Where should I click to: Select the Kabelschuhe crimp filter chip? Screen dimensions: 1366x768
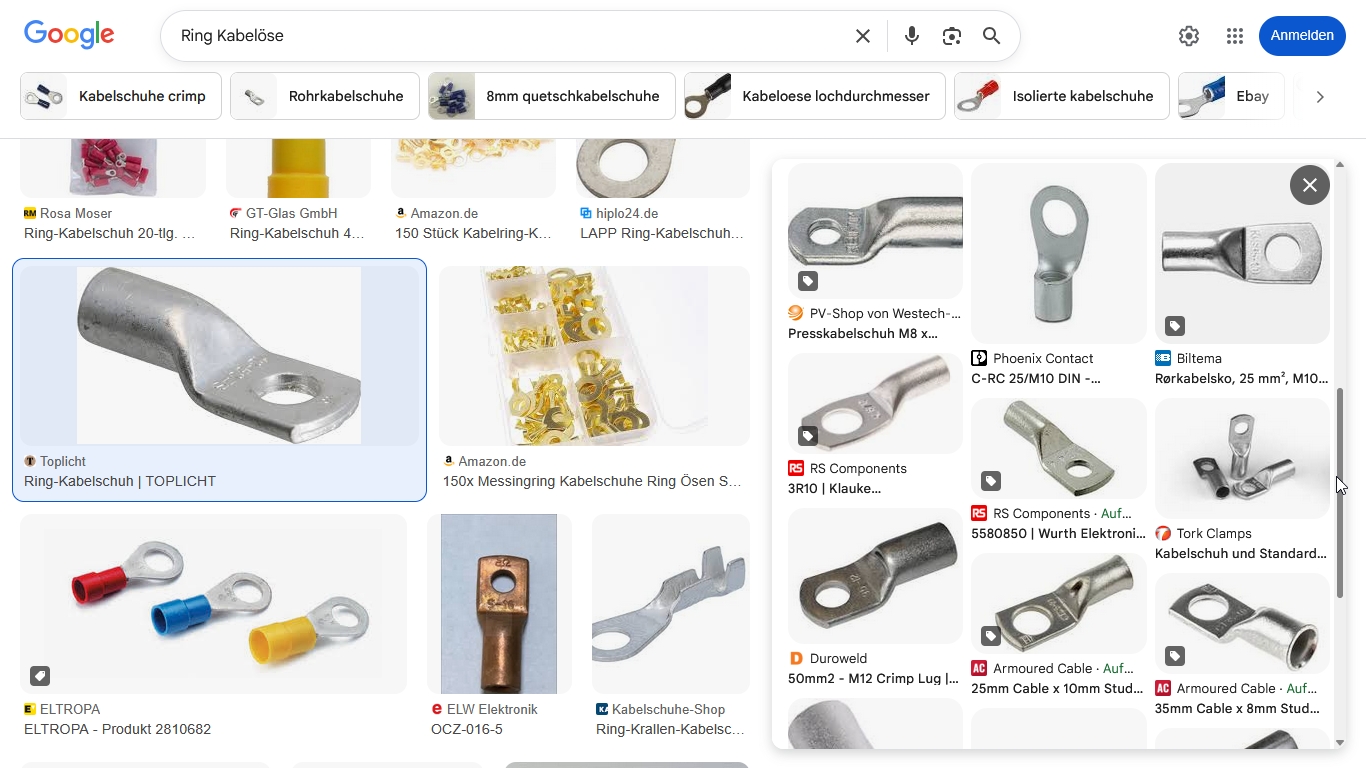point(121,96)
